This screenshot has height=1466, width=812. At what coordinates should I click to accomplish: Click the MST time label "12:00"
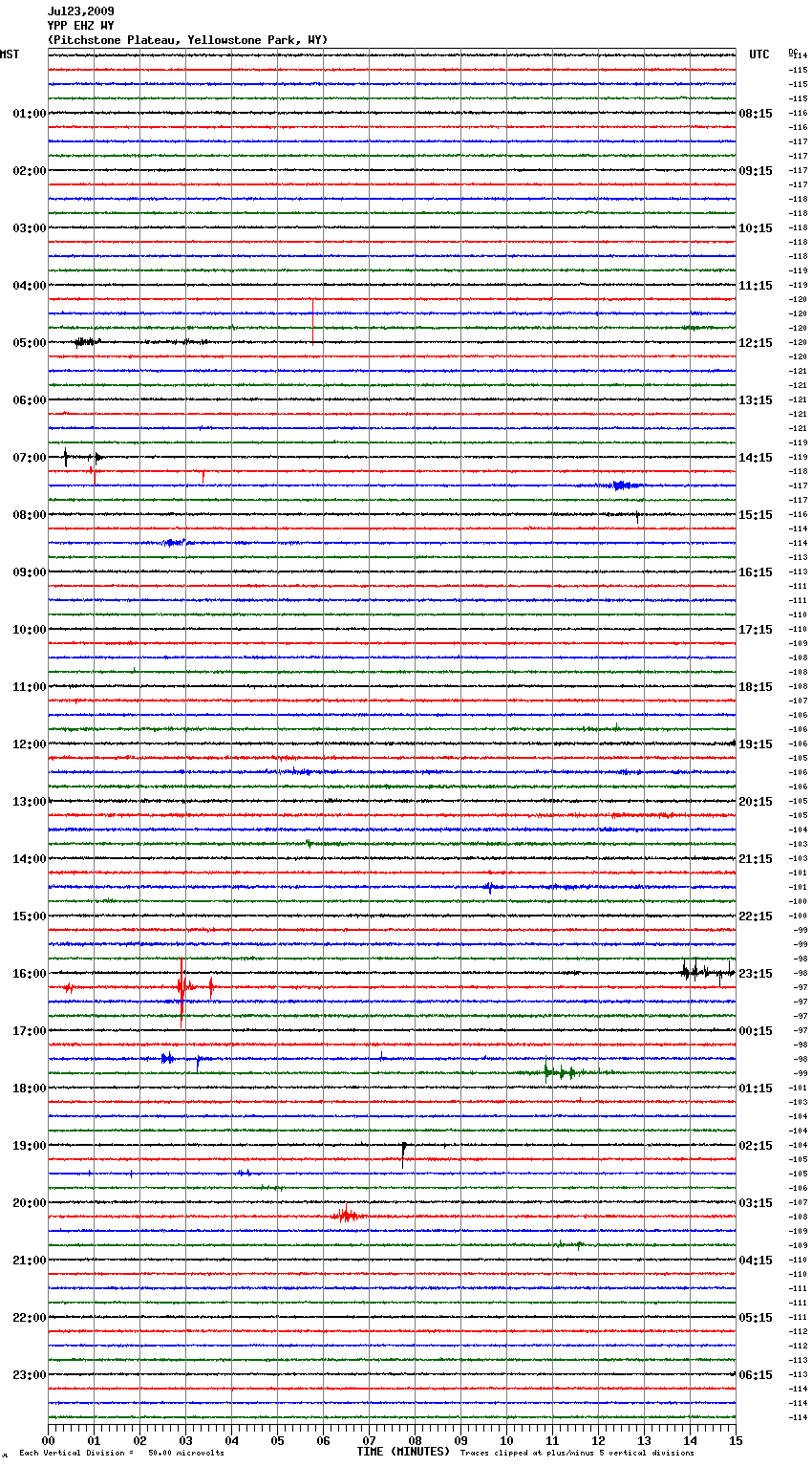tap(30, 744)
